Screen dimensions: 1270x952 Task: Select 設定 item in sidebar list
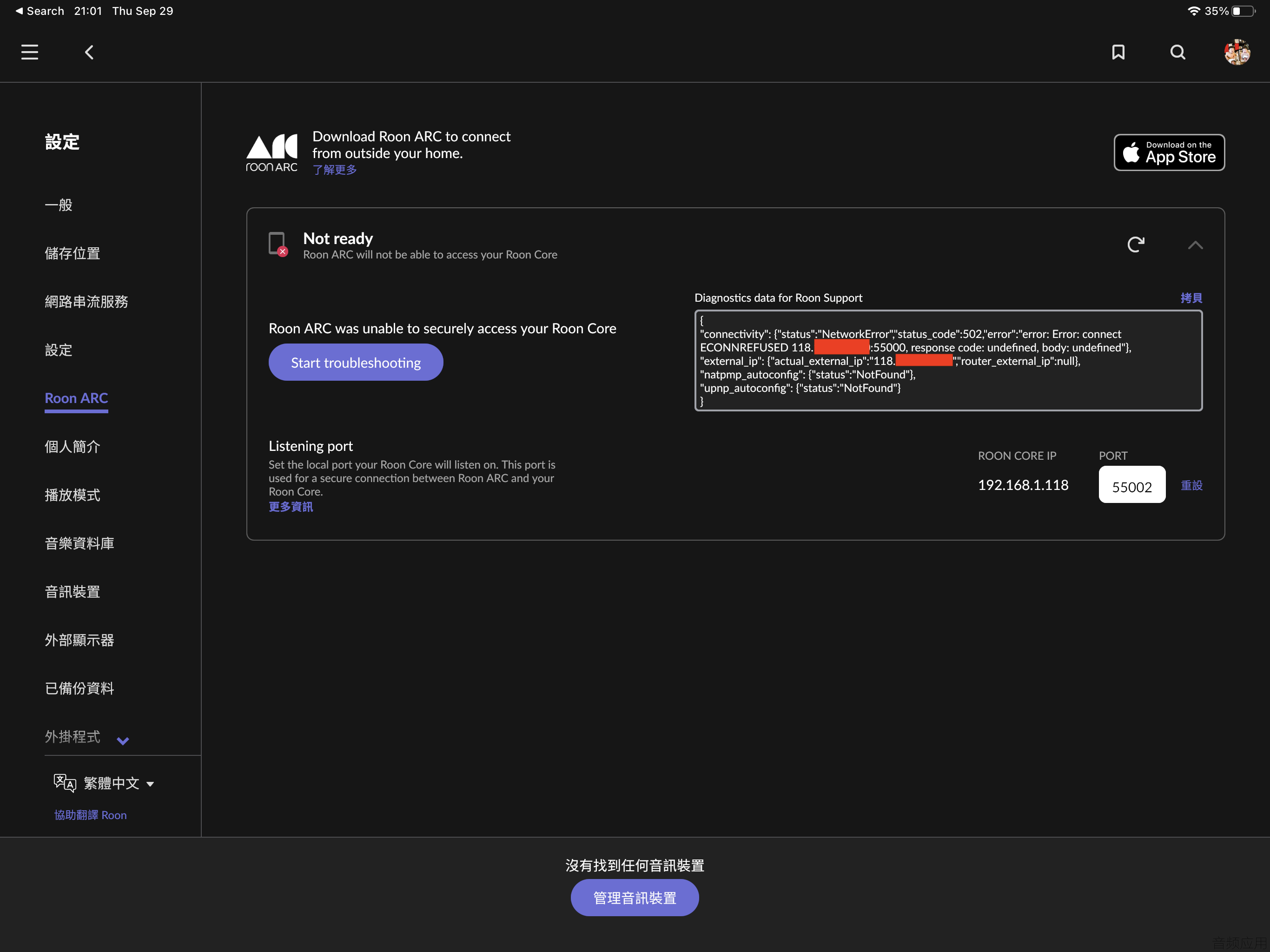tap(59, 350)
